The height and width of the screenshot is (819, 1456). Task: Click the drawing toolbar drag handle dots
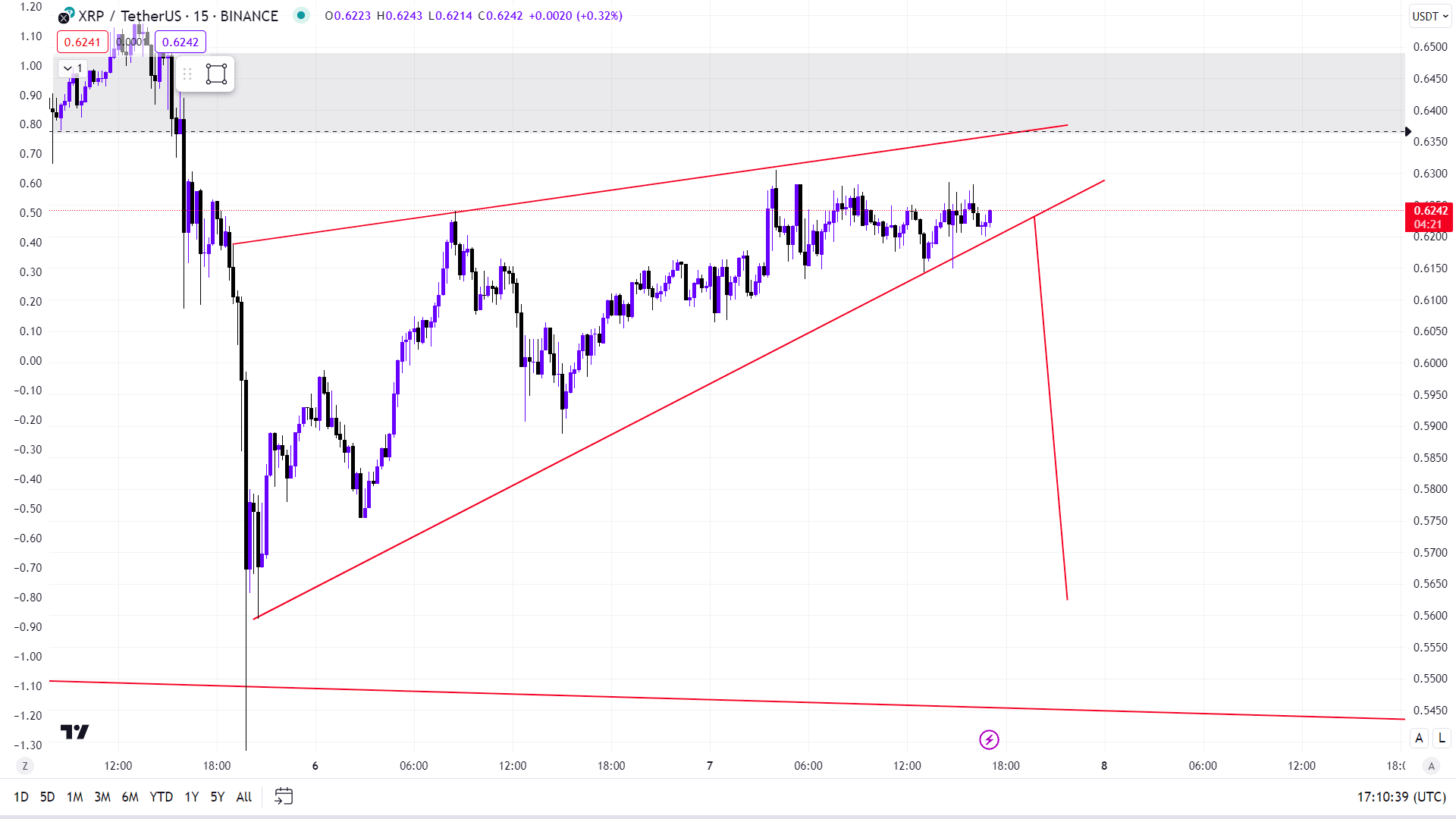point(187,74)
